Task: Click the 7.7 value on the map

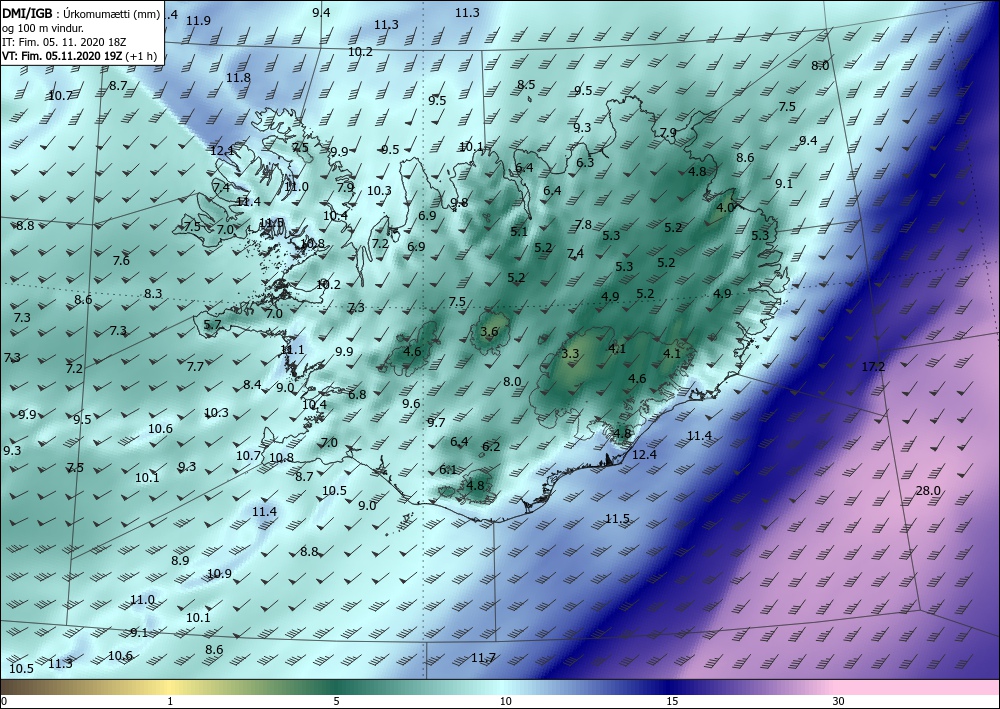Action: pos(195,367)
